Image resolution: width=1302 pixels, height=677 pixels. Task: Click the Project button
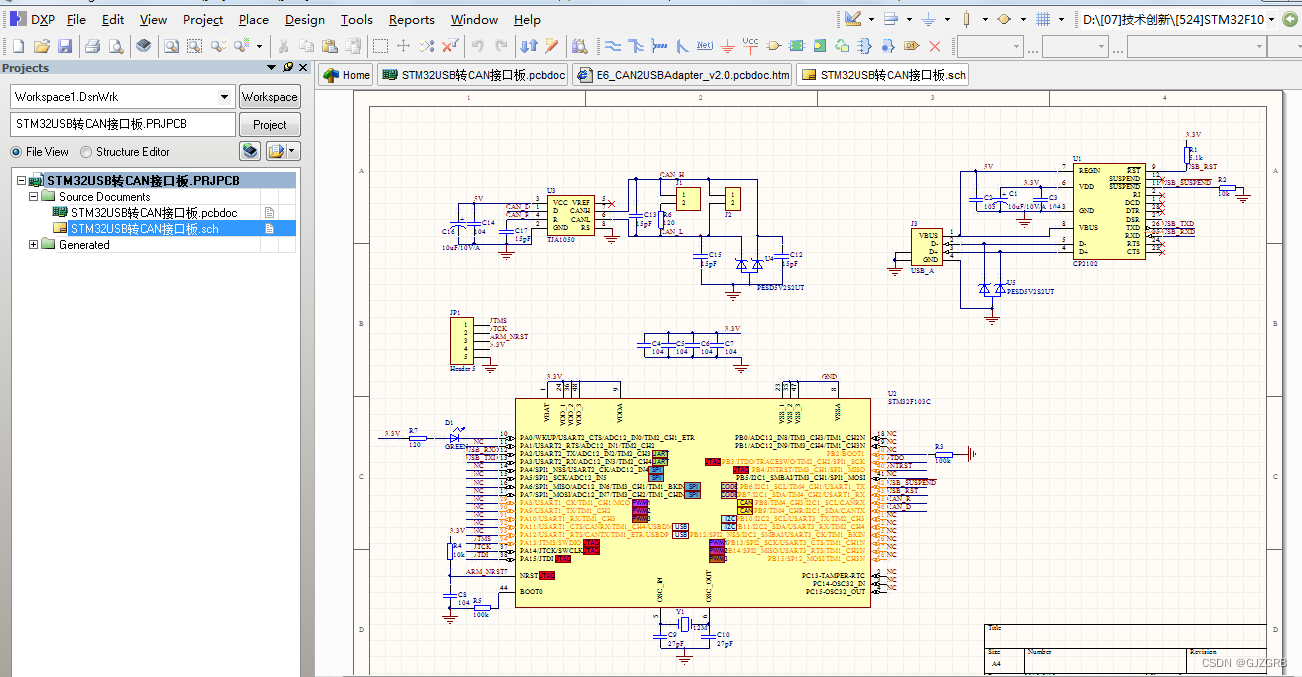269,124
